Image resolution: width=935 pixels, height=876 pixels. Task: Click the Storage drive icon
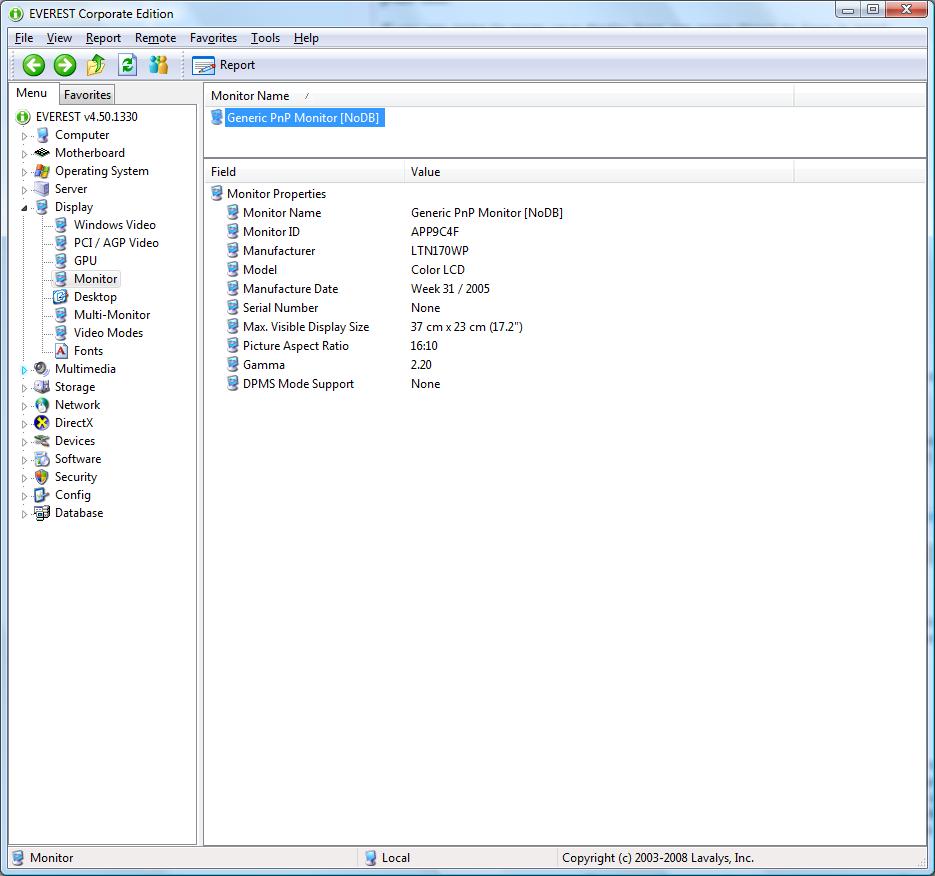click(x=42, y=387)
